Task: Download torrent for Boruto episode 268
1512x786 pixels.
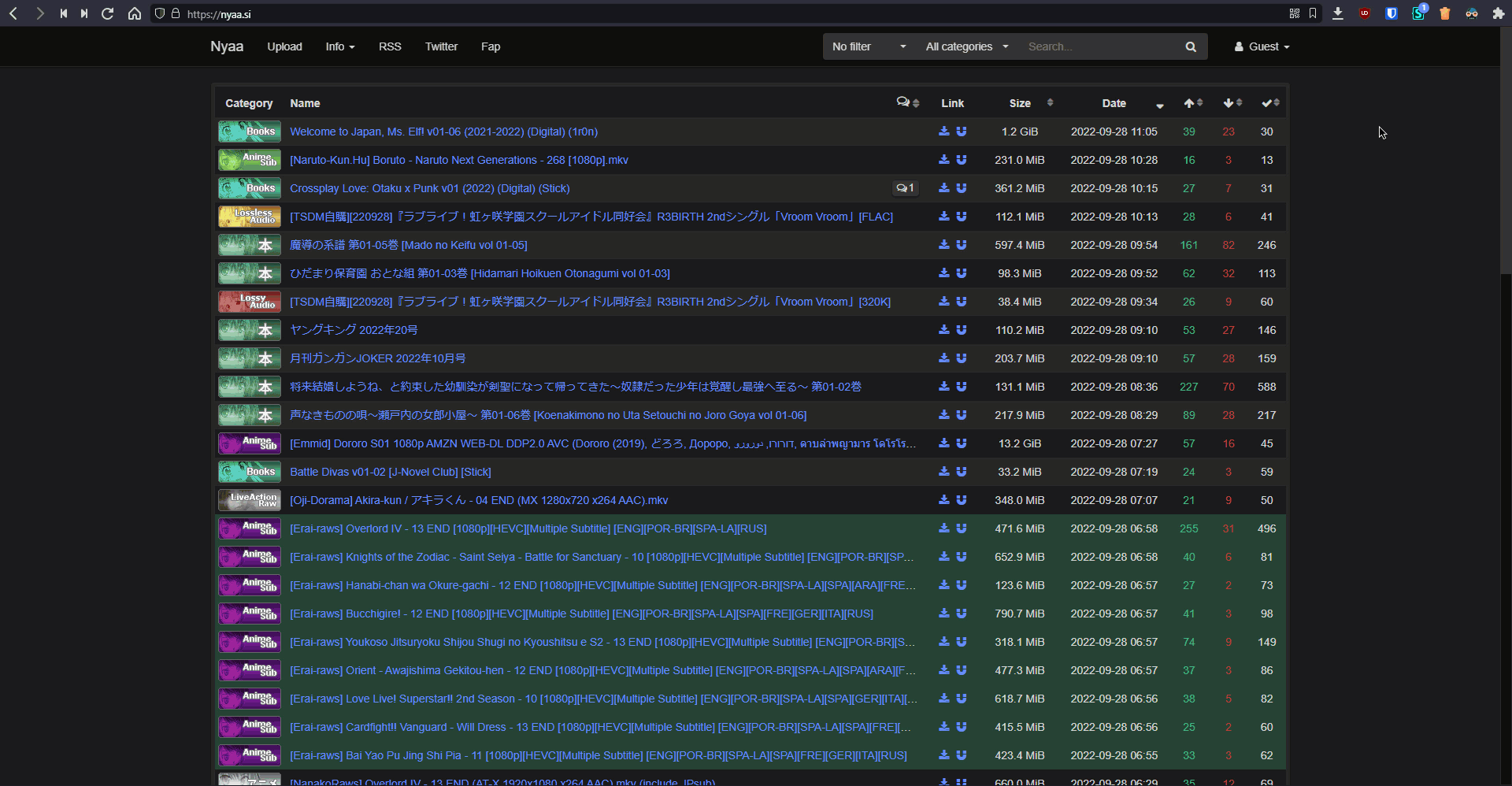Action: click(x=943, y=160)
